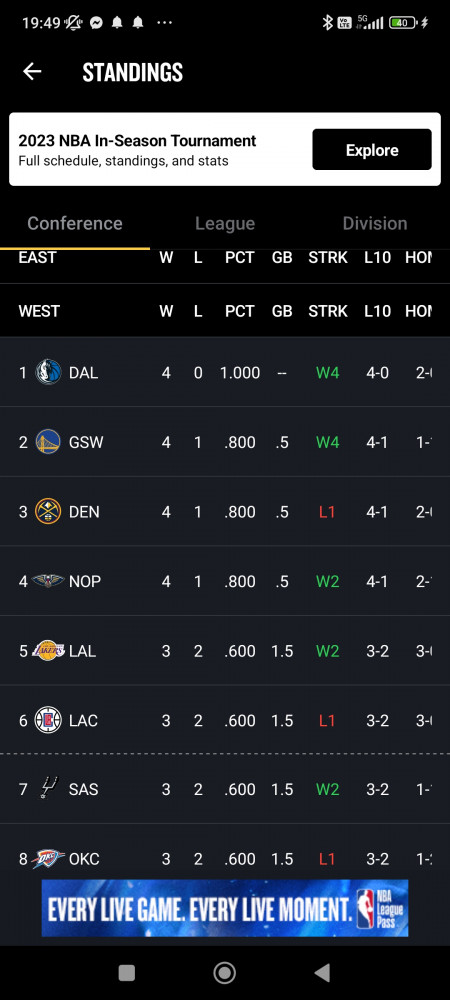450x1000 pixels.
Task: Click the Explore button
Action: 372,150
